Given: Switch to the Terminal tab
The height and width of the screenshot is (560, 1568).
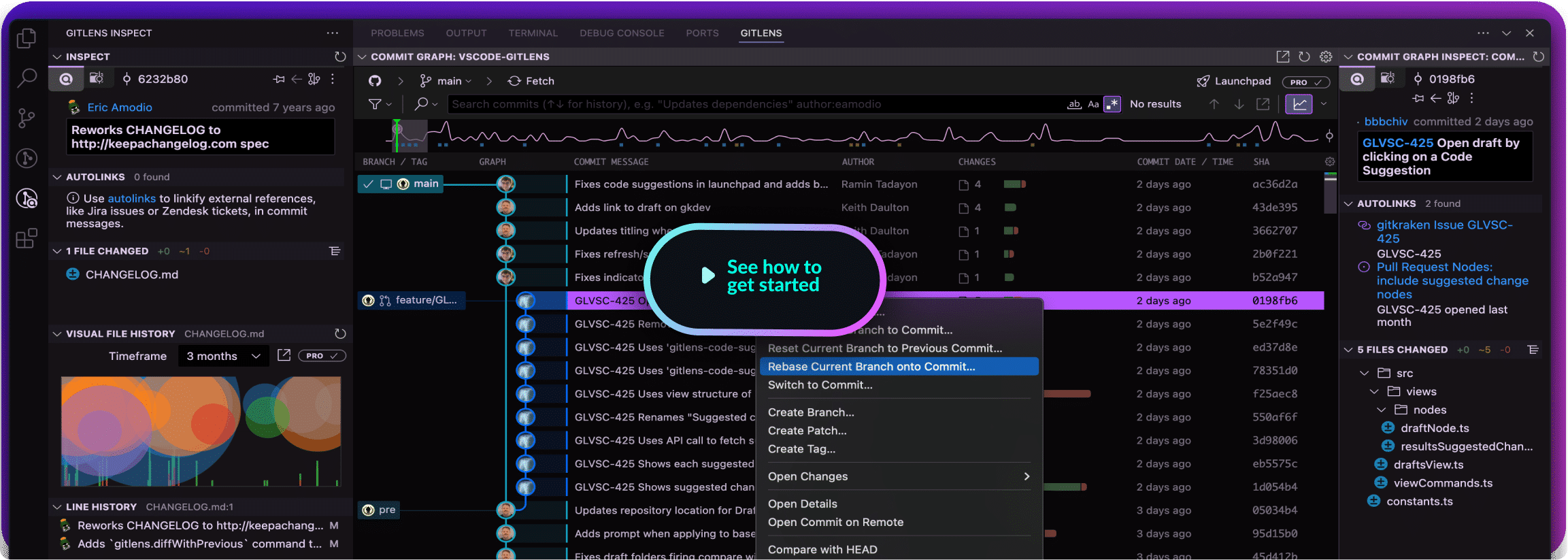Looking at the screenshot, I should (x=533, y=33).
